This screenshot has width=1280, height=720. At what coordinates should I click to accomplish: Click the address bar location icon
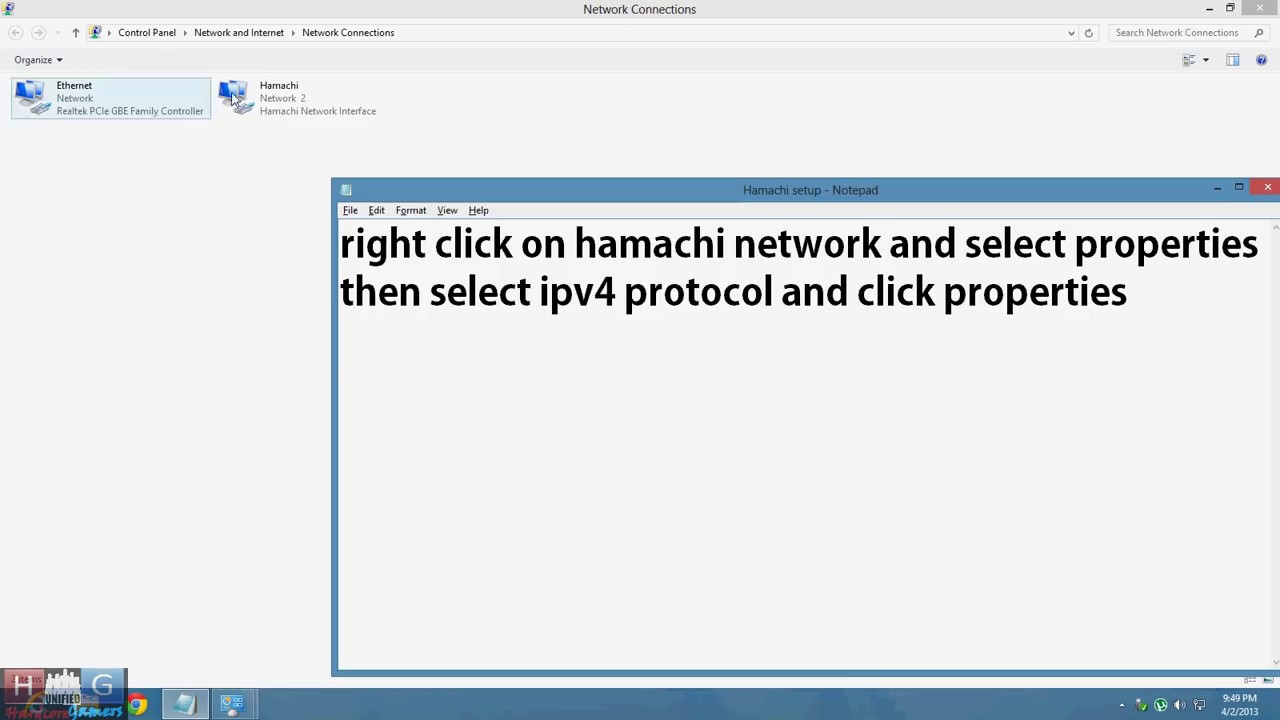point(95,32)
